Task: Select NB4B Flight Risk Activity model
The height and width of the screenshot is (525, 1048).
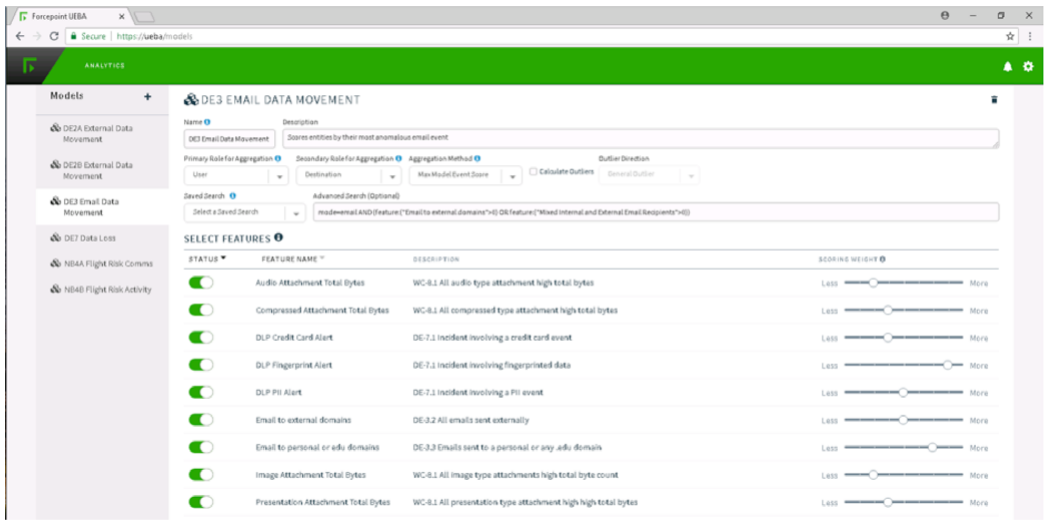Action: point(102,290)
